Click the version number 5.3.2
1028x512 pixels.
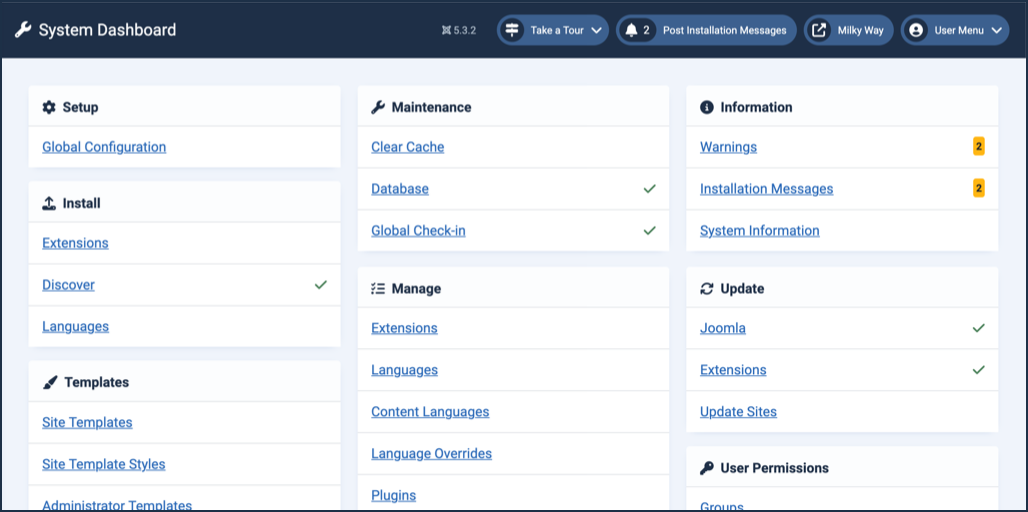pyautogui.click(x=465, y=30)
